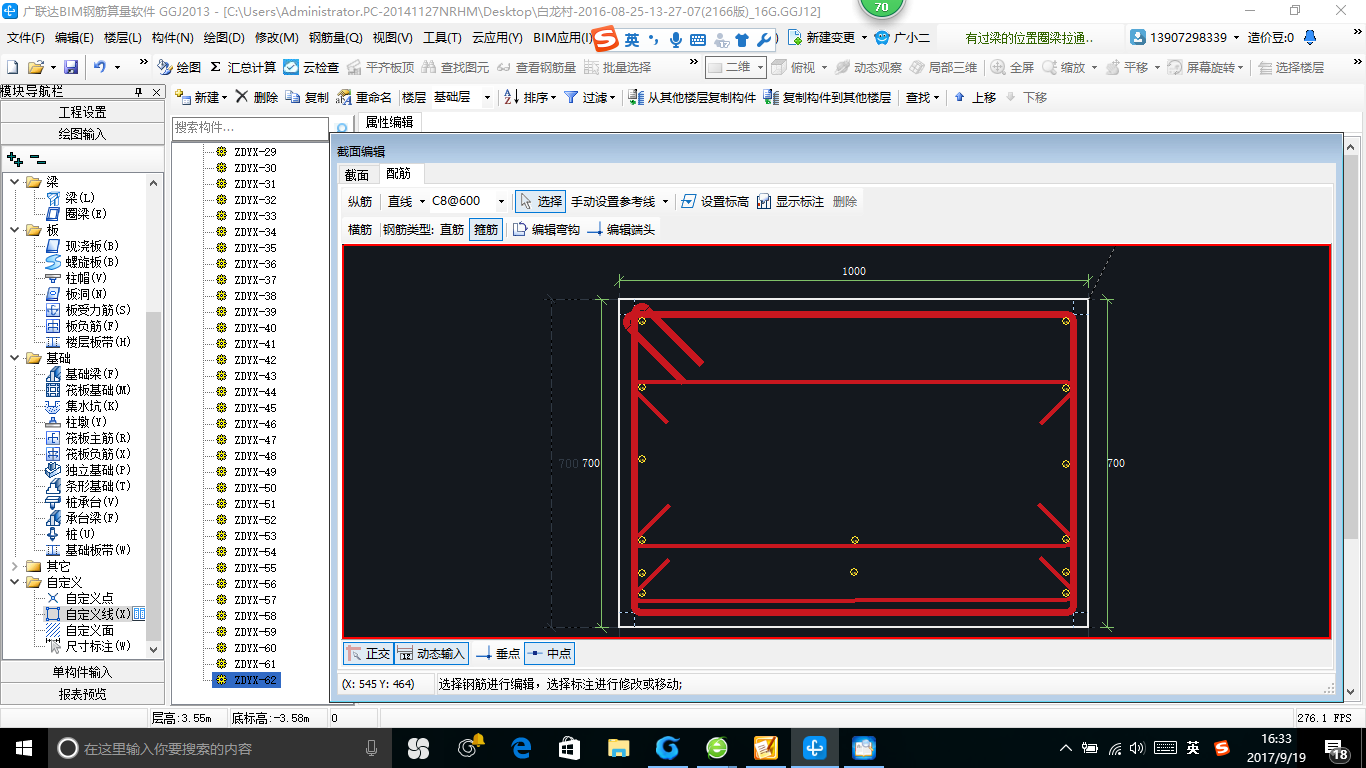
Task: Click 从其他楼层复制构件 button
Action: click(692, 97)
